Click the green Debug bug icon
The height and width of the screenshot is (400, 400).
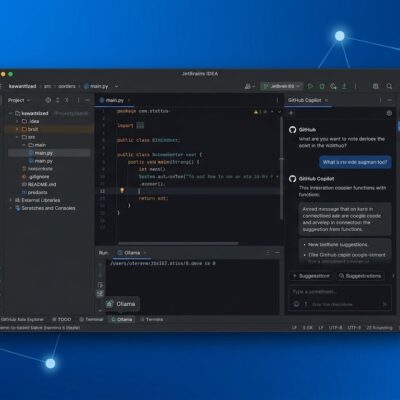322,86
